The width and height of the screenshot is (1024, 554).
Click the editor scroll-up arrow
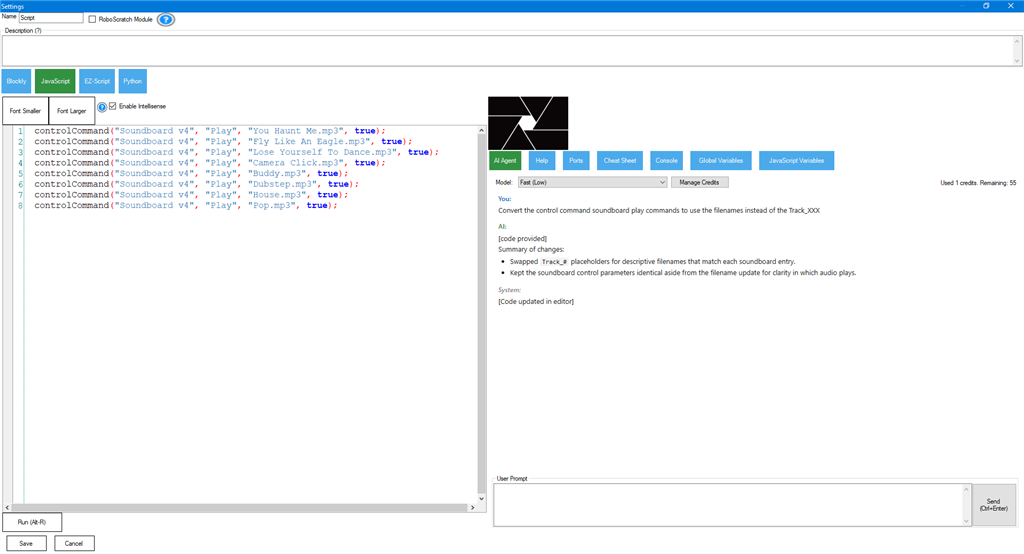(481, 130)
